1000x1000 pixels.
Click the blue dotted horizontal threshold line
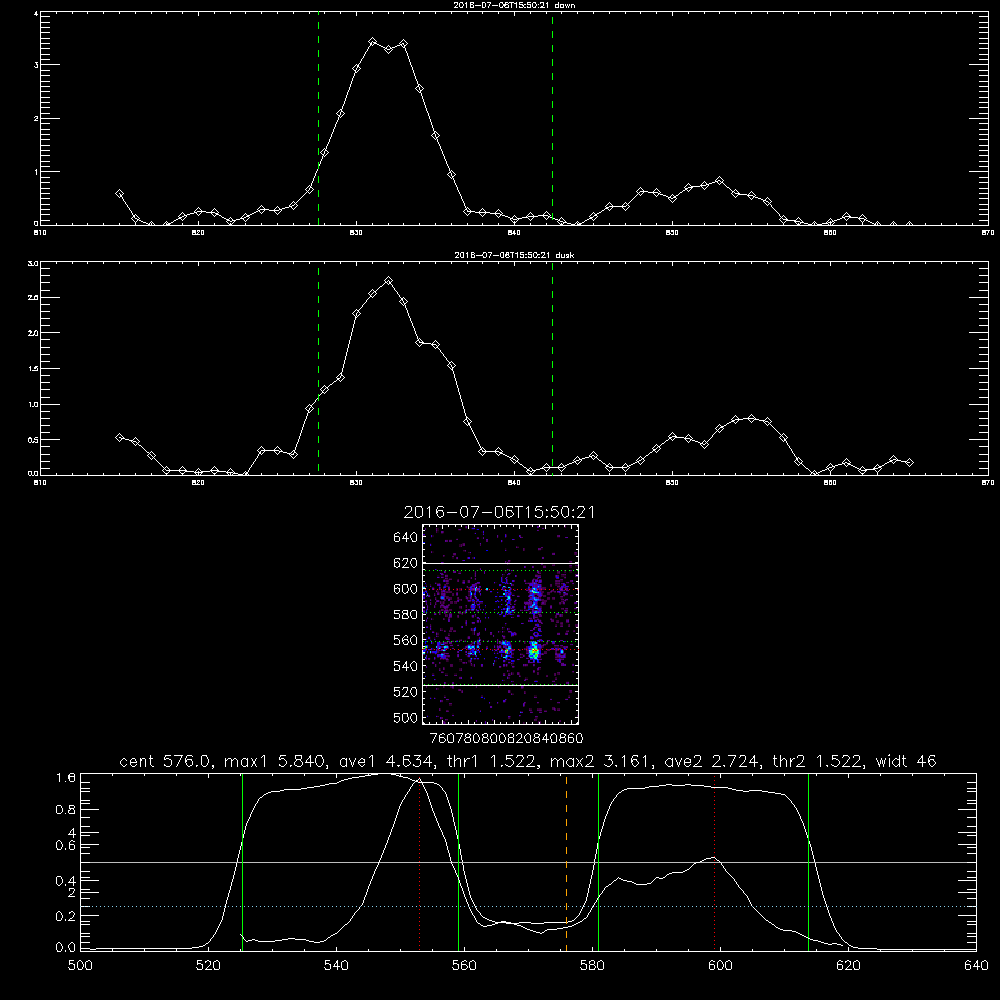[528, 906]
